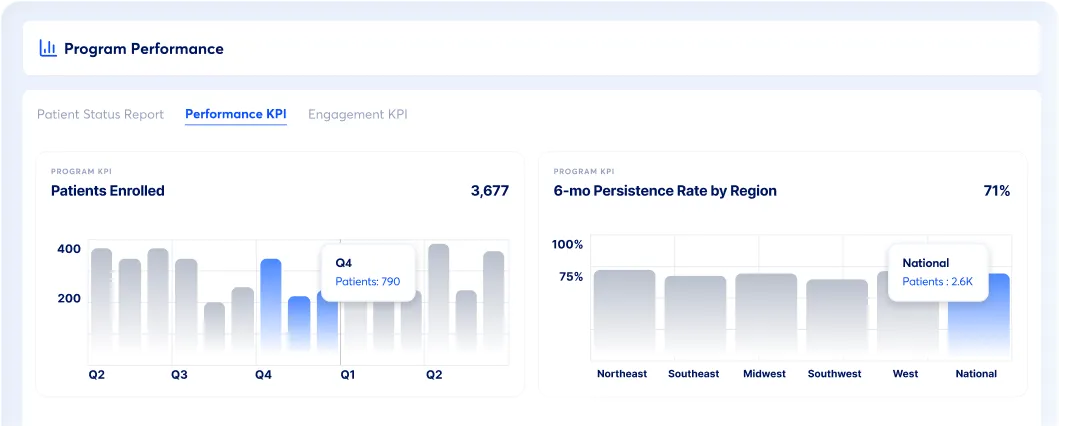Click the 100% y-axis label
This screenshot has width=1065, height=426.
coord(568,245)
